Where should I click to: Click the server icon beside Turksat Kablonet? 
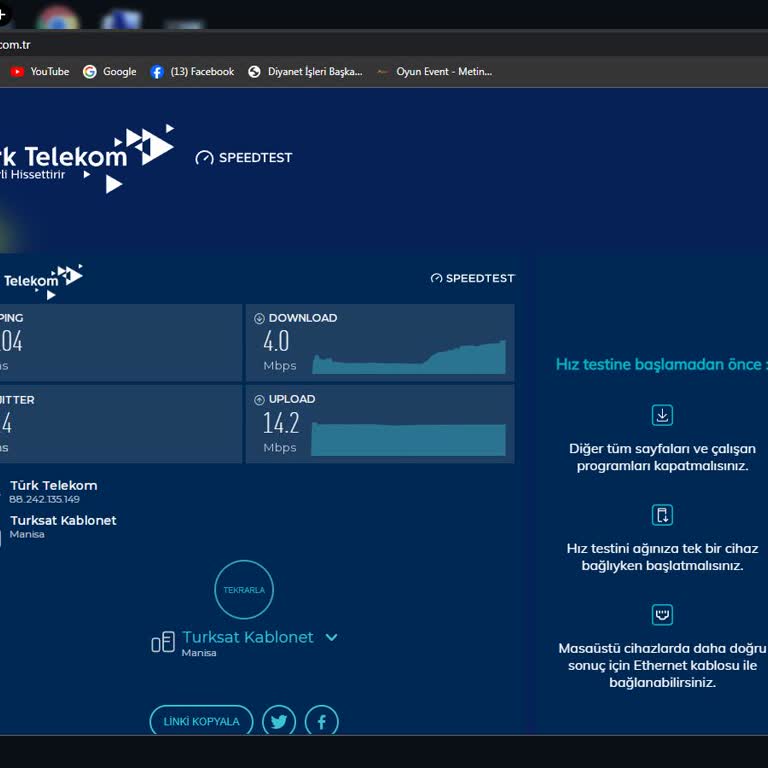[x=163, y=642]
